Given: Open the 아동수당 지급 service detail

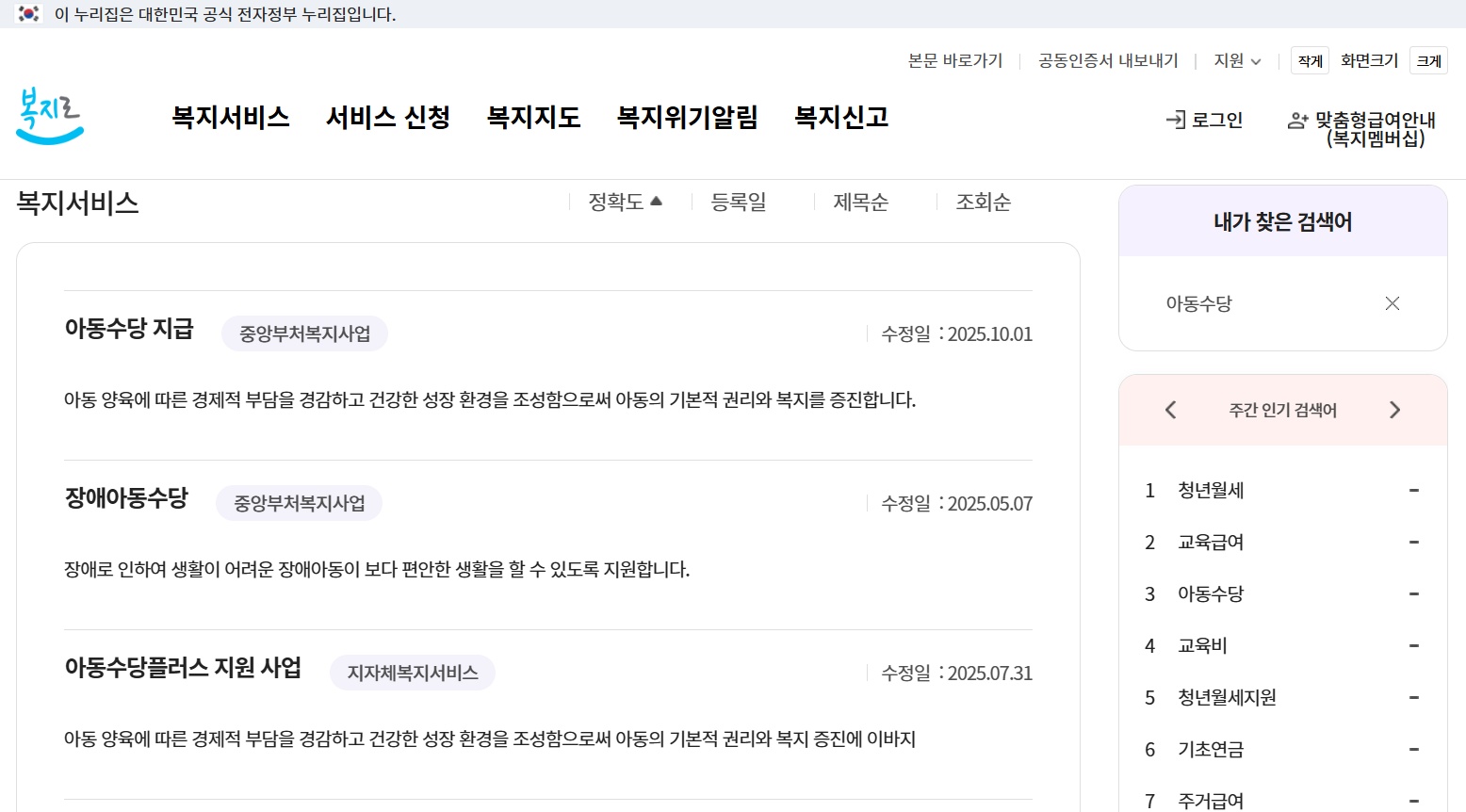Looking at the screenshot, I should click(x=129, y=330).
